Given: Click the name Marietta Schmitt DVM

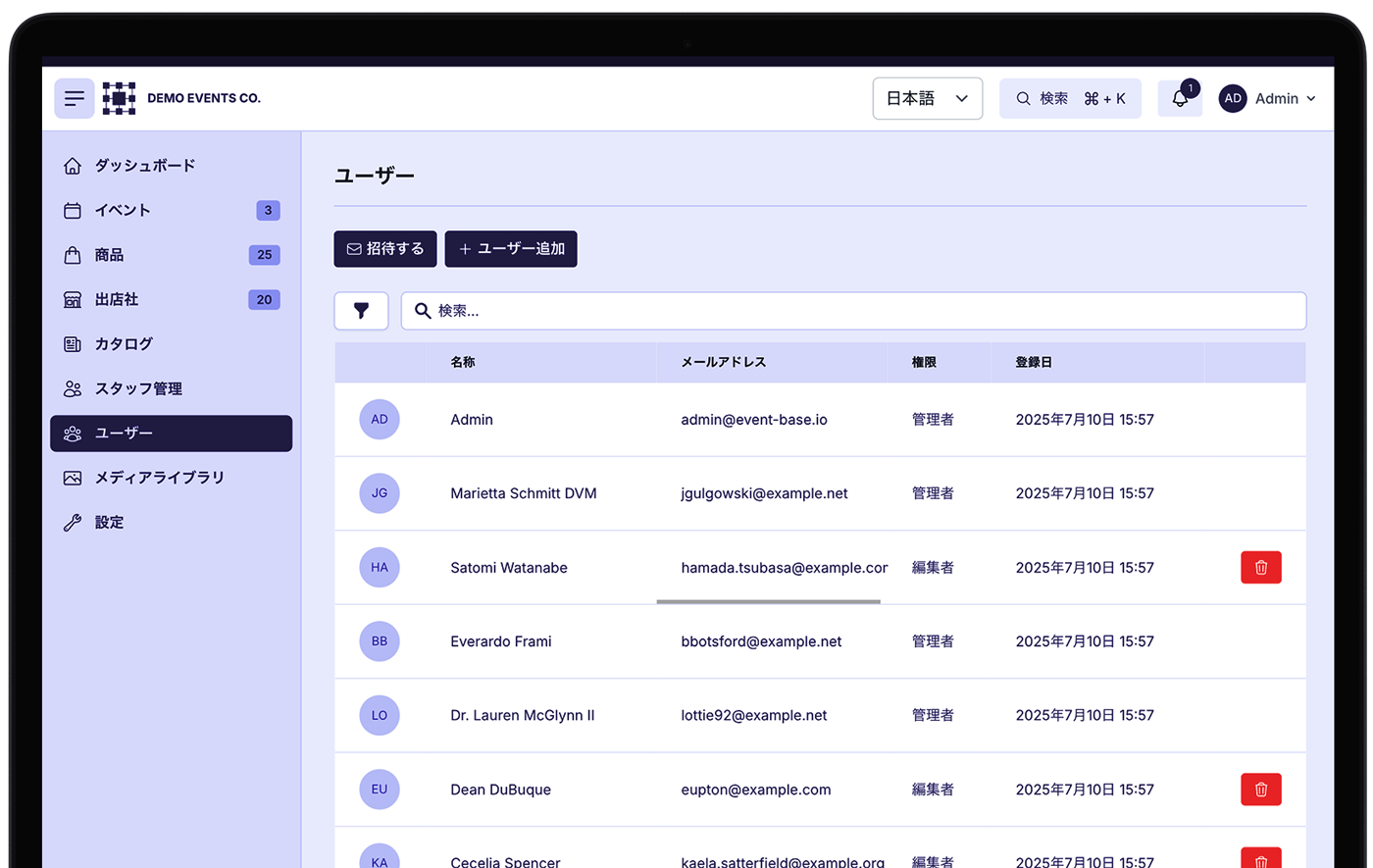Looking at the screenshot, I should [x=524, y=493].
